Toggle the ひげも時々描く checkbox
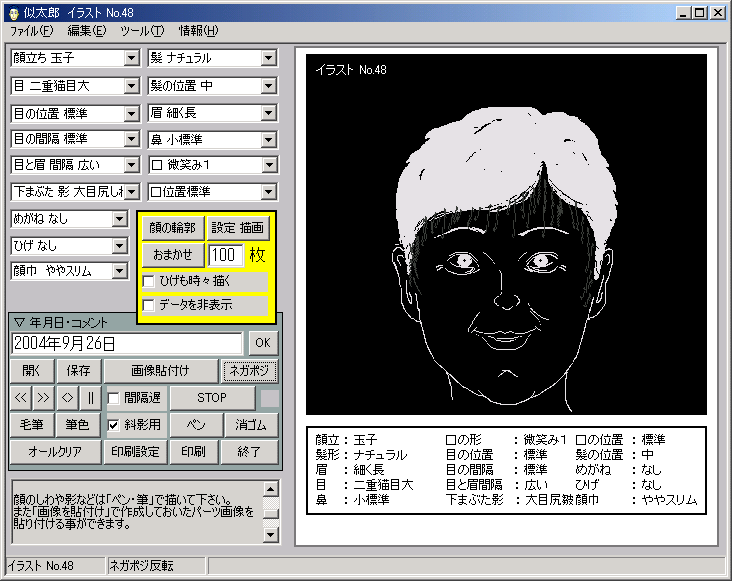Viewport: 732px width, 581px height. [148, 281]
